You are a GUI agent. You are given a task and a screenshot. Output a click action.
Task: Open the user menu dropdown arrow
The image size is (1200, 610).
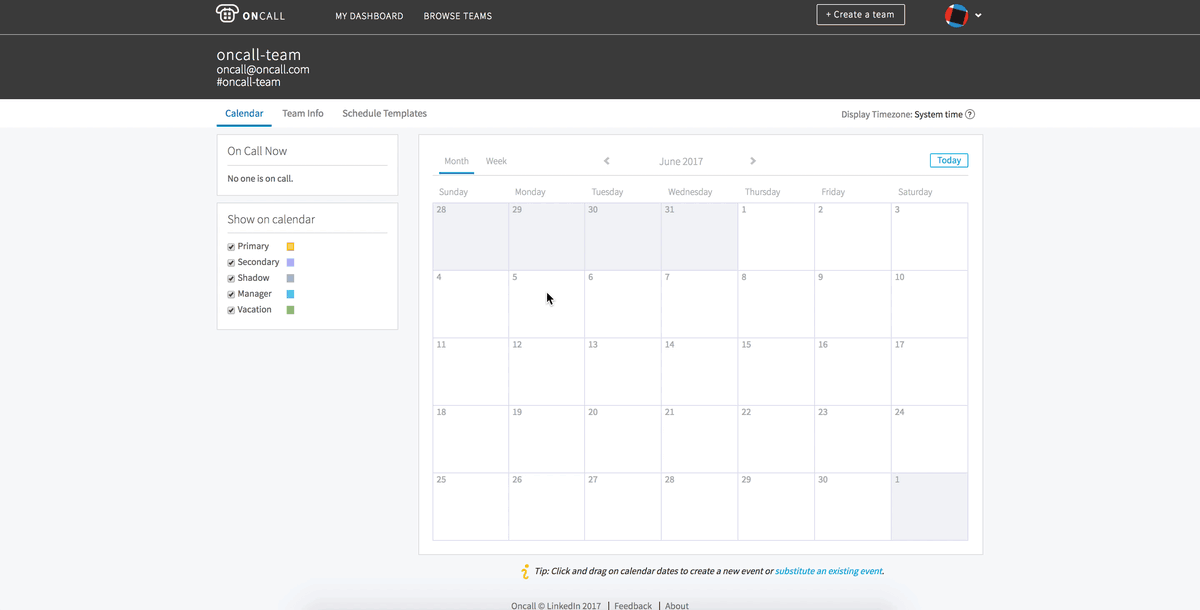point(978,16)
